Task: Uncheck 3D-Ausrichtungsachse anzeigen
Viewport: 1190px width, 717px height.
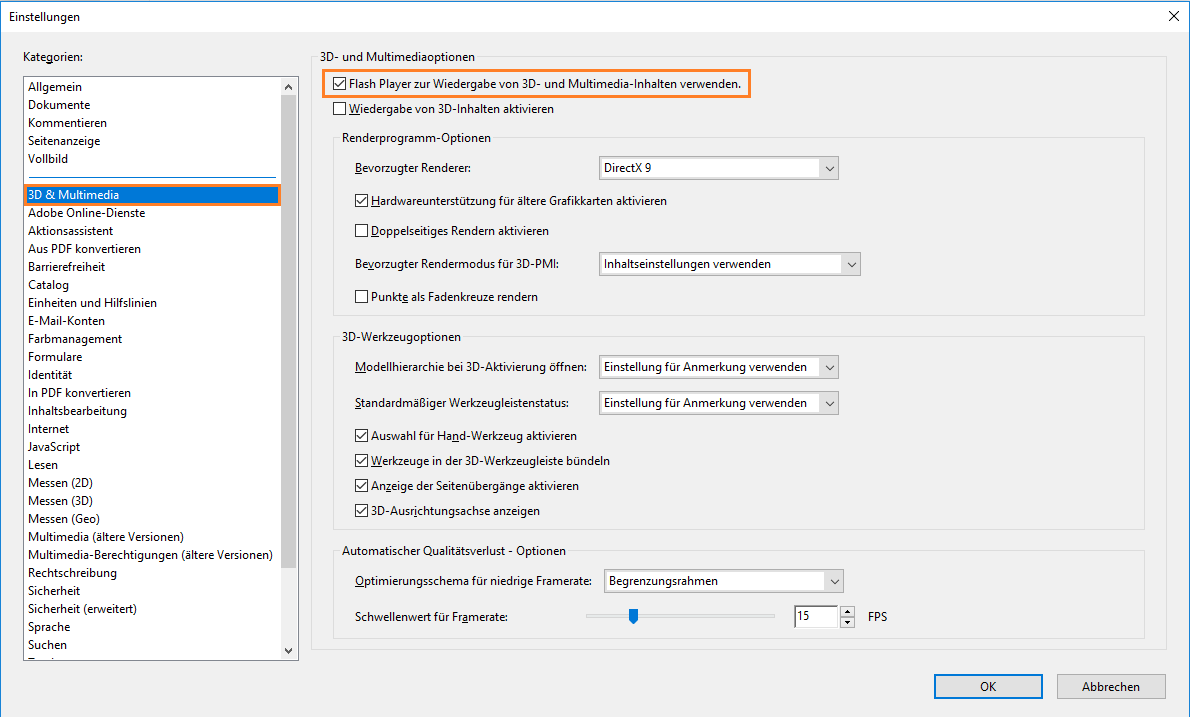Action: (x=361, y=511)
